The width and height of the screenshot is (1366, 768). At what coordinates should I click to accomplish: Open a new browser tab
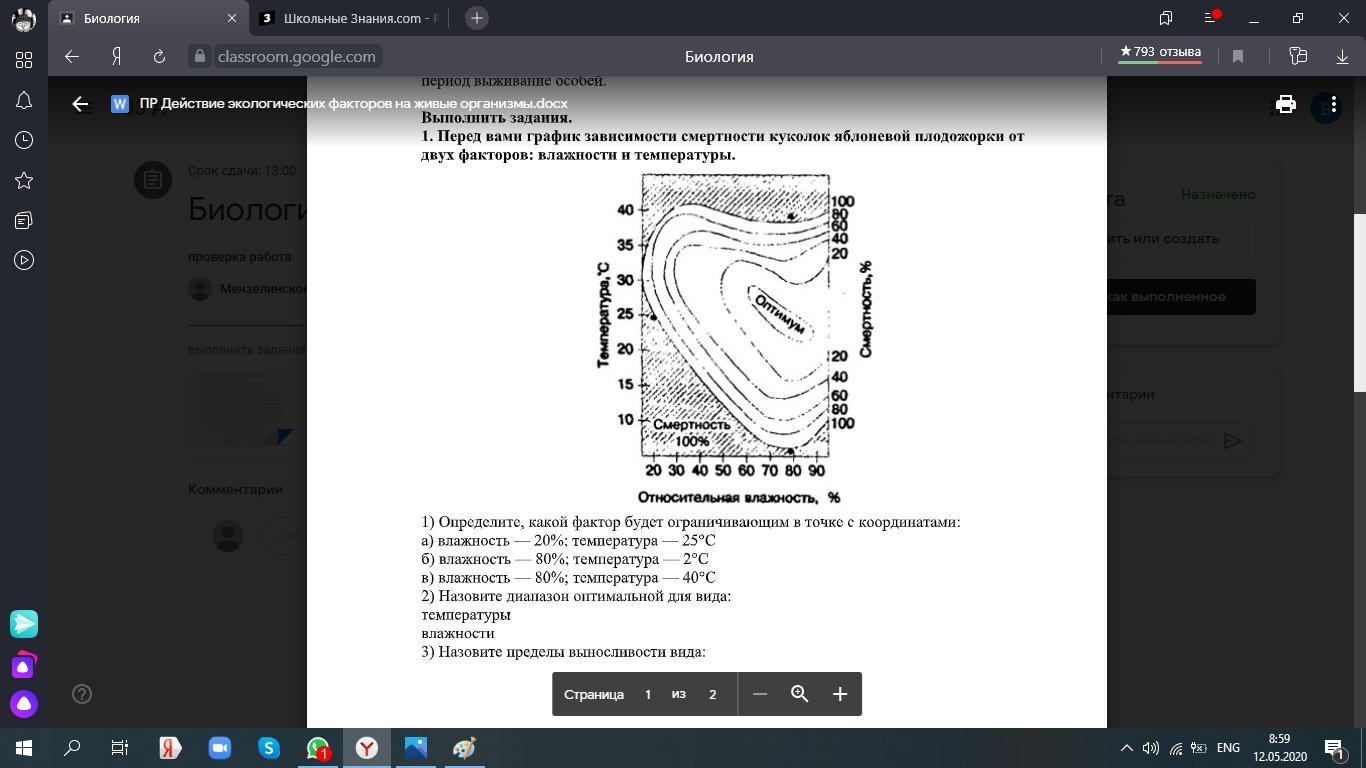tap(477, 18)
